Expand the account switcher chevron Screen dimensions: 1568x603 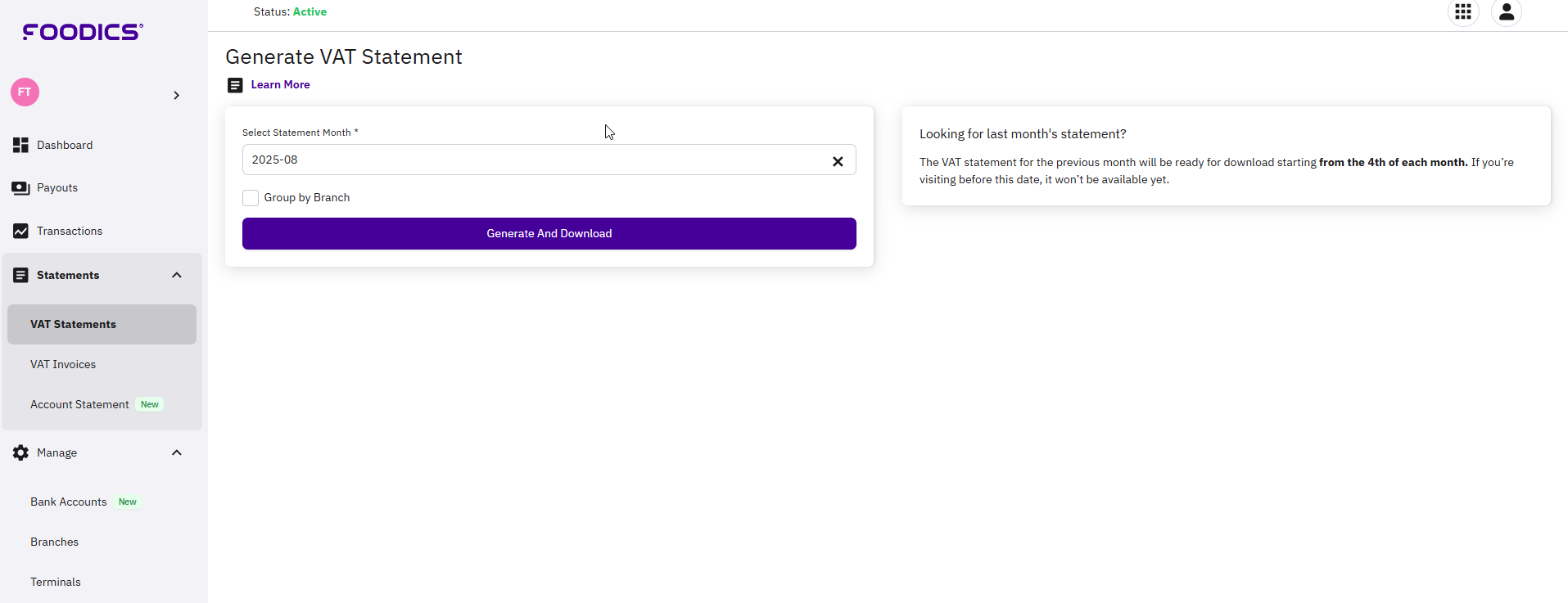click(x=176, y=96)
